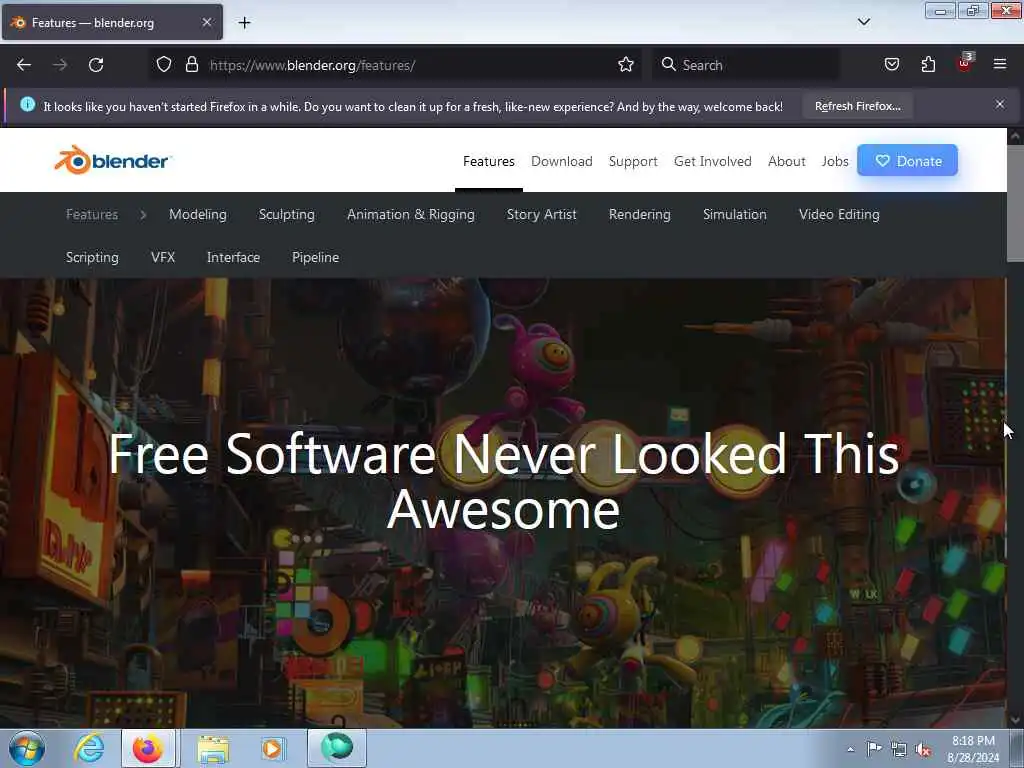The image size is (1024, 768).
Task: Show hidden tray icons arrow
Action: coord(850,749)
